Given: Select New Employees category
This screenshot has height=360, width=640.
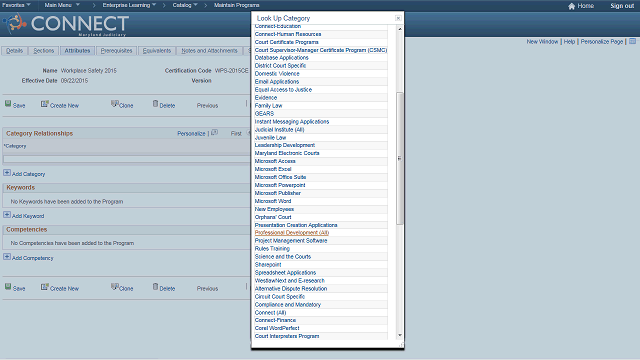Looking at the screenshot, I should tap(274, 209).
